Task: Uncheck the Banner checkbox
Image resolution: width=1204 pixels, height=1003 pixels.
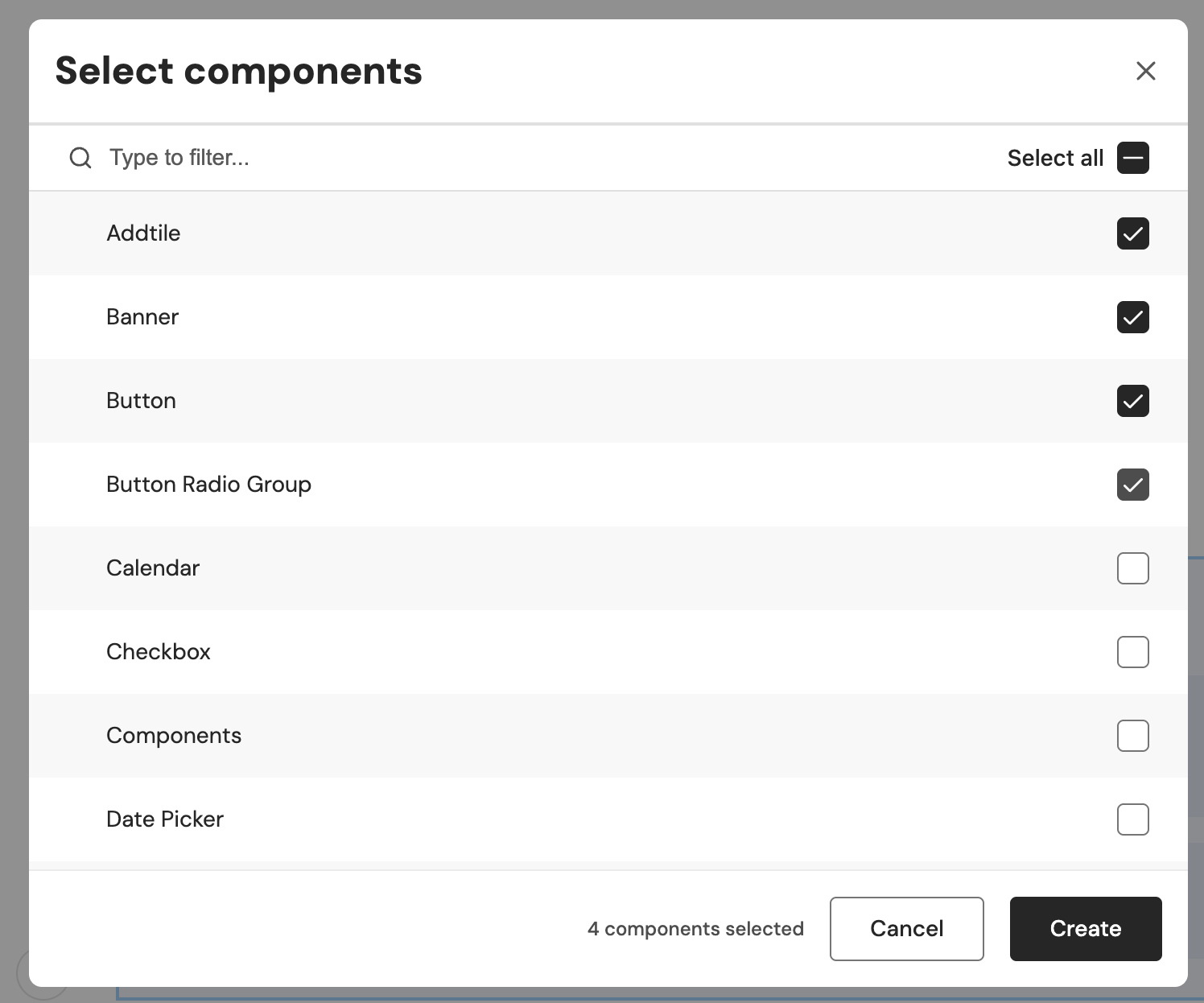Action: (x=1132, y=317)
